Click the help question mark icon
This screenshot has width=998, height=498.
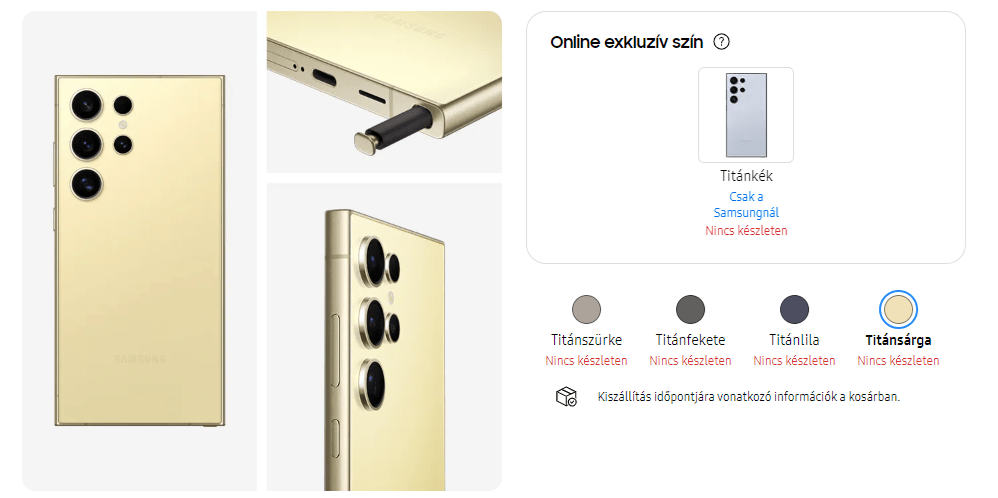[721, 42]
